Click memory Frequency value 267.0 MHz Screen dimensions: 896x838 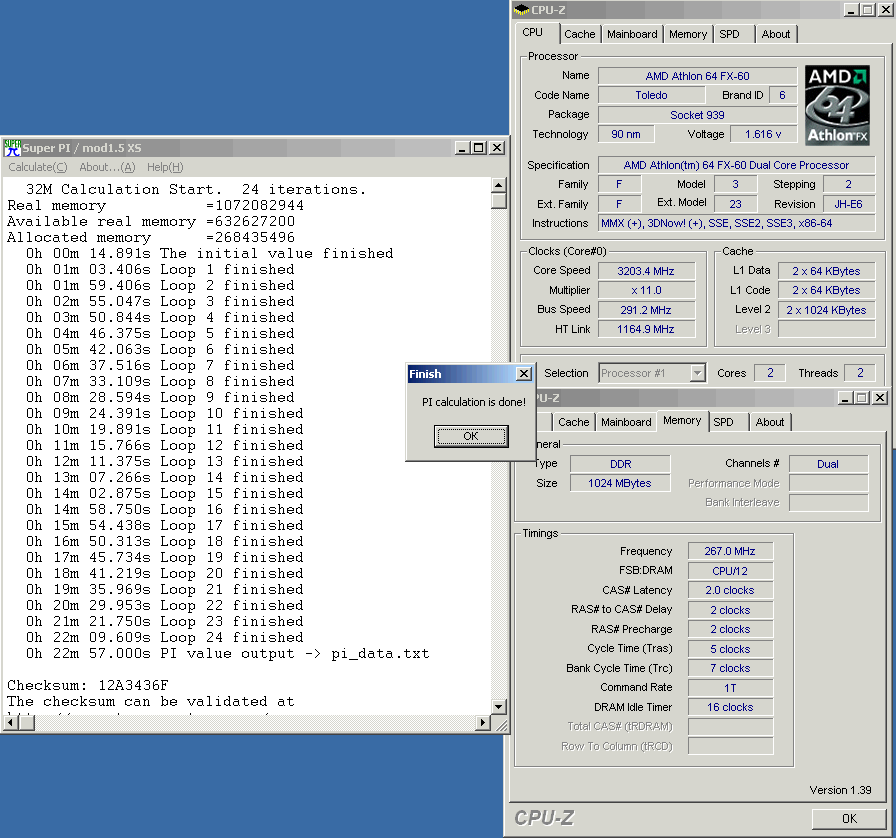[730, 551]
